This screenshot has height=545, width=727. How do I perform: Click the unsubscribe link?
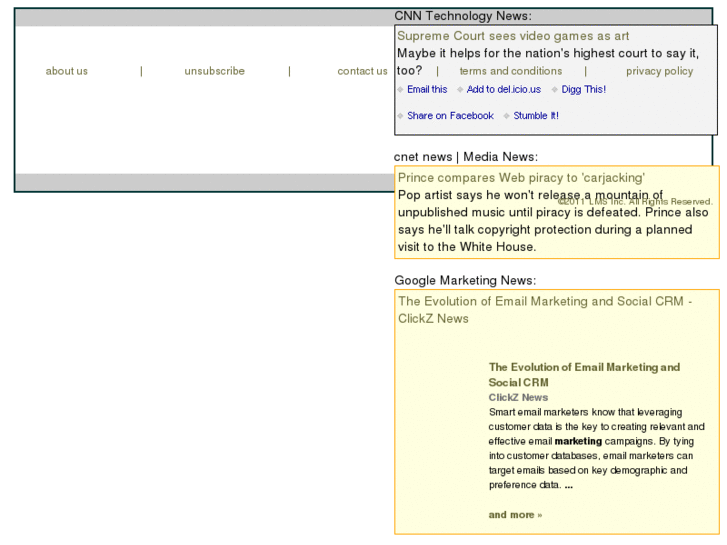point(214,71)
